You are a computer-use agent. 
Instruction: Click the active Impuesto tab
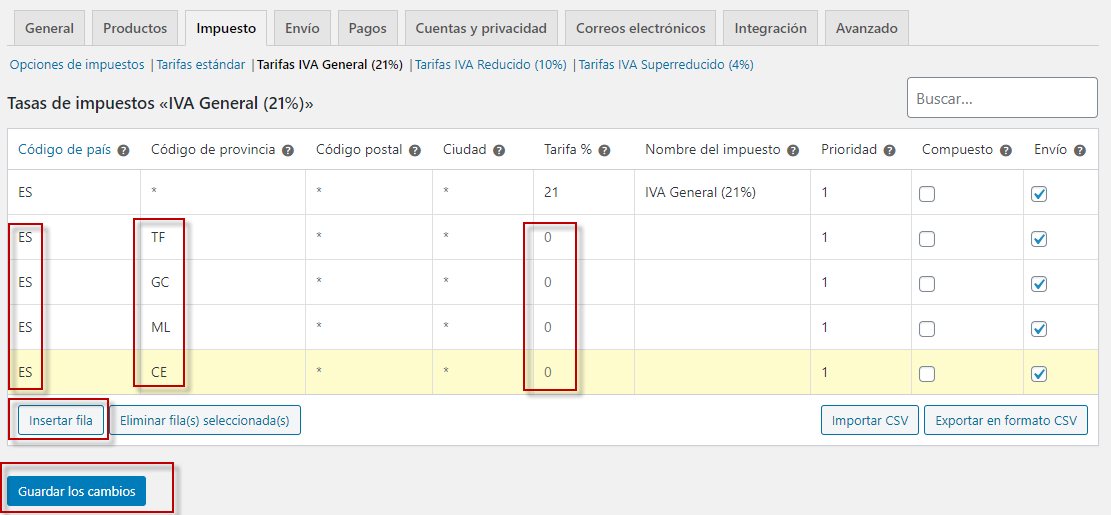tap(226, 28)
